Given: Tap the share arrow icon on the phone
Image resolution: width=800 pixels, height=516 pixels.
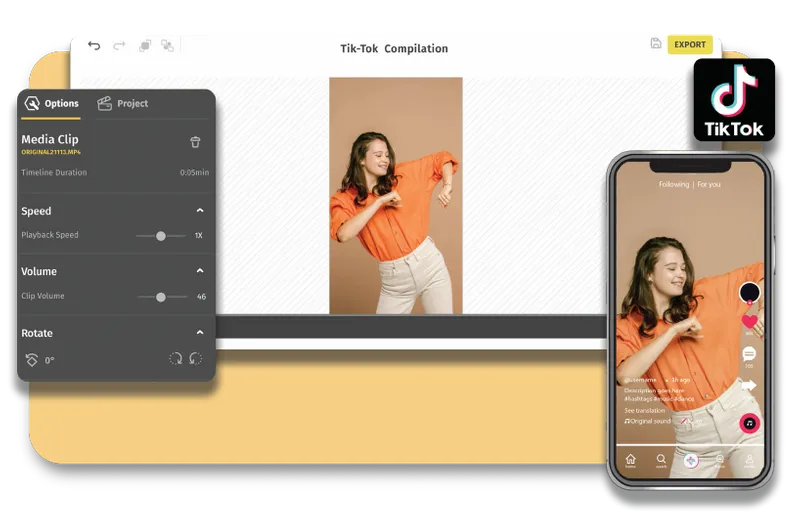Looking at the screenshot, I should (749, 385).
